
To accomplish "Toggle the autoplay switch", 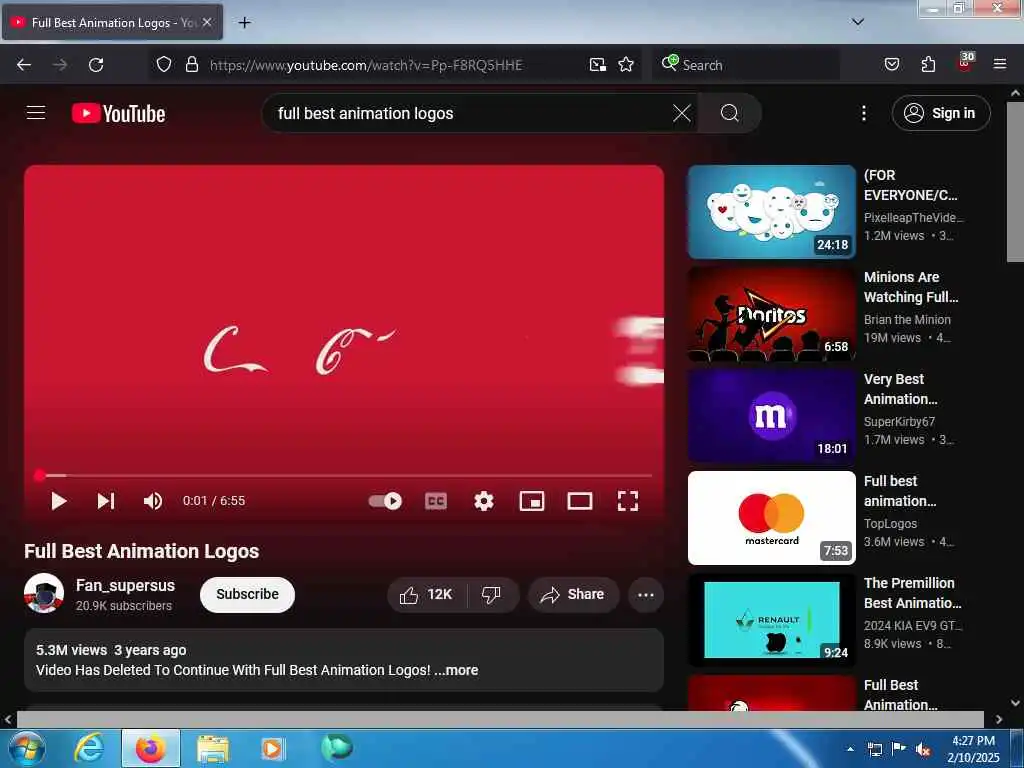I will pos(385,501).
